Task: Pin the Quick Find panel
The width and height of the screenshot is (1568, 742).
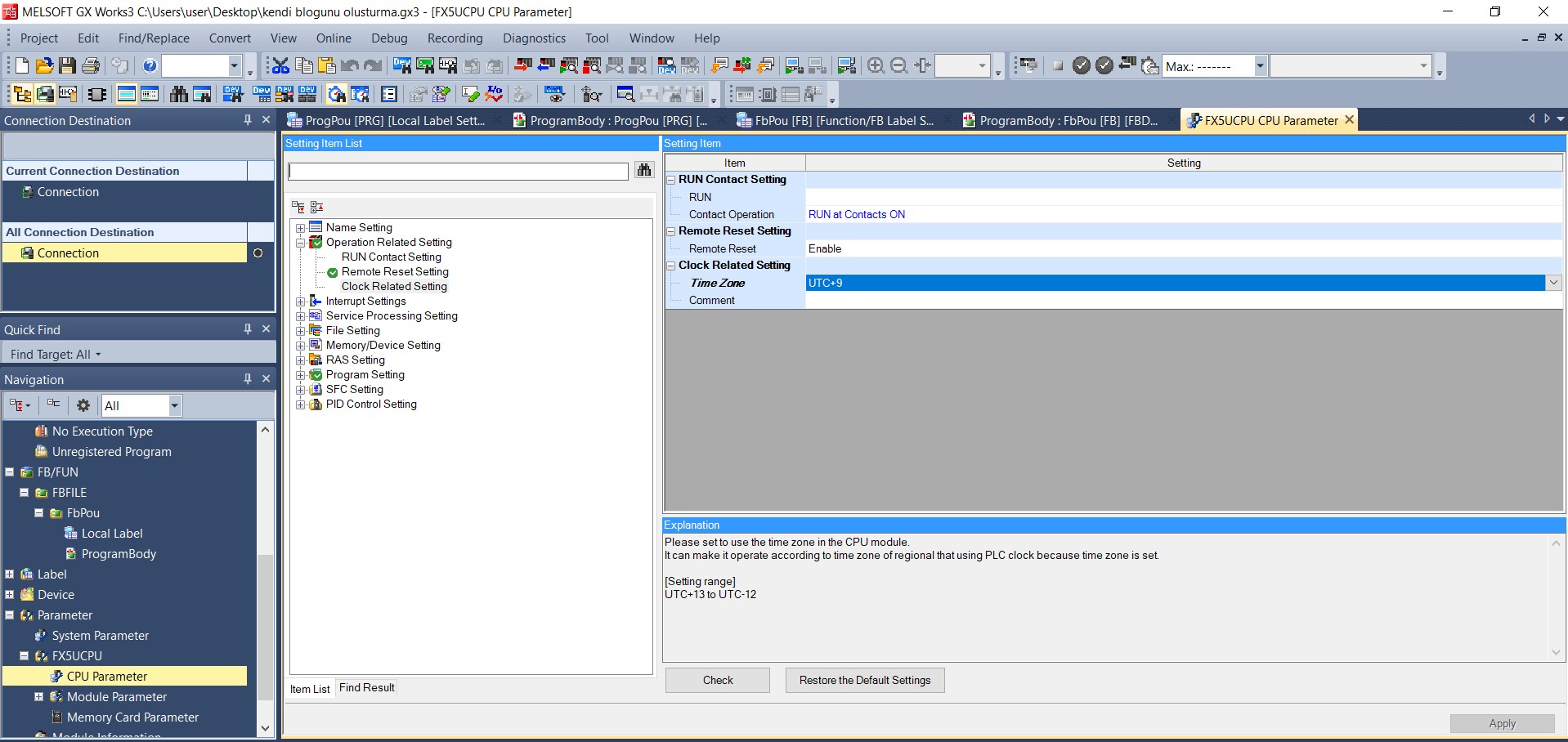Action: click(x=248, y=329)
